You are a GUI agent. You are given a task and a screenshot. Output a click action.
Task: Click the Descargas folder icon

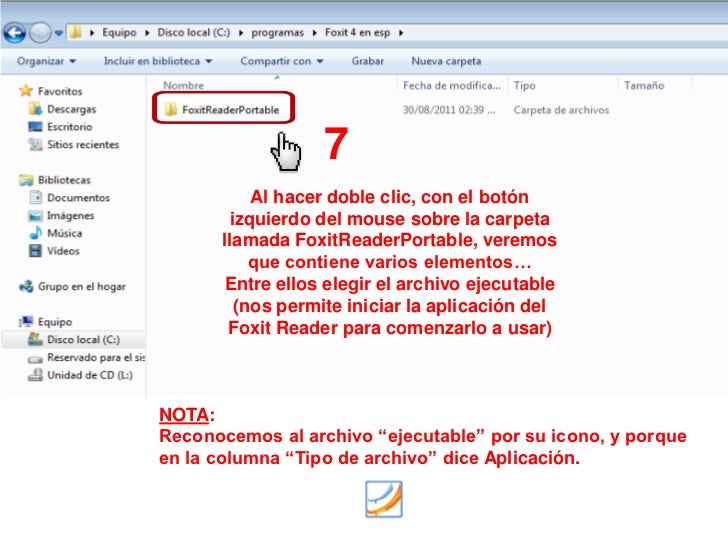(x=35, y=109)
